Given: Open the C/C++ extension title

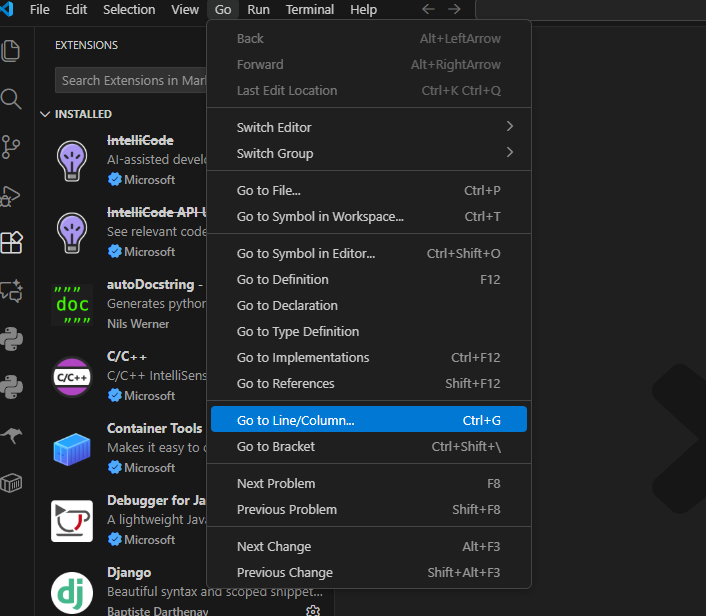Looking at the screenshot, I should (x=127, y=357).
